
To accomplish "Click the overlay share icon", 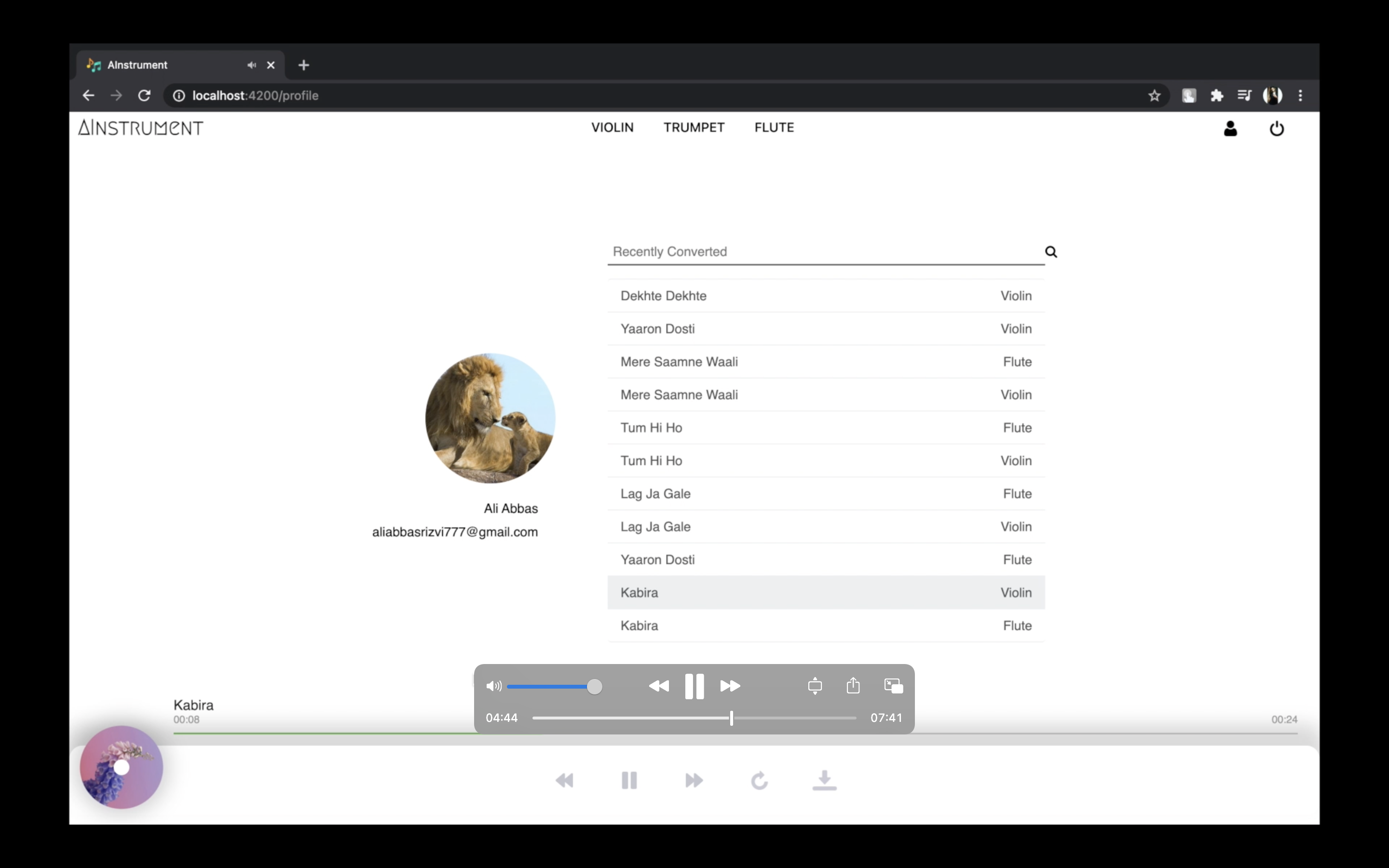I will [x=853, y=685].
